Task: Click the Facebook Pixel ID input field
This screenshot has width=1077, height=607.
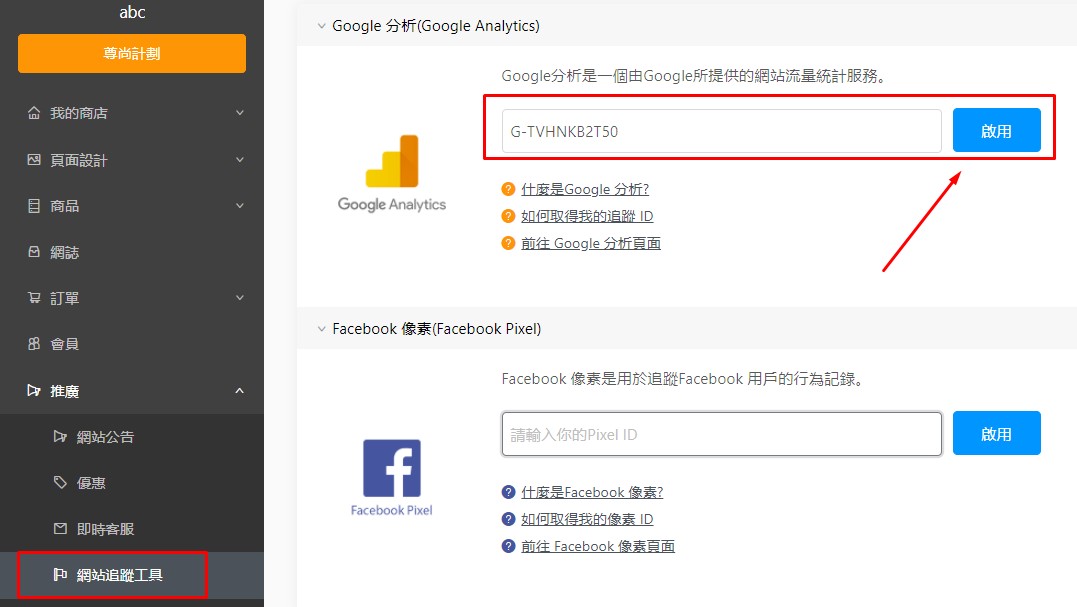Action: click(x=721, y=434)
